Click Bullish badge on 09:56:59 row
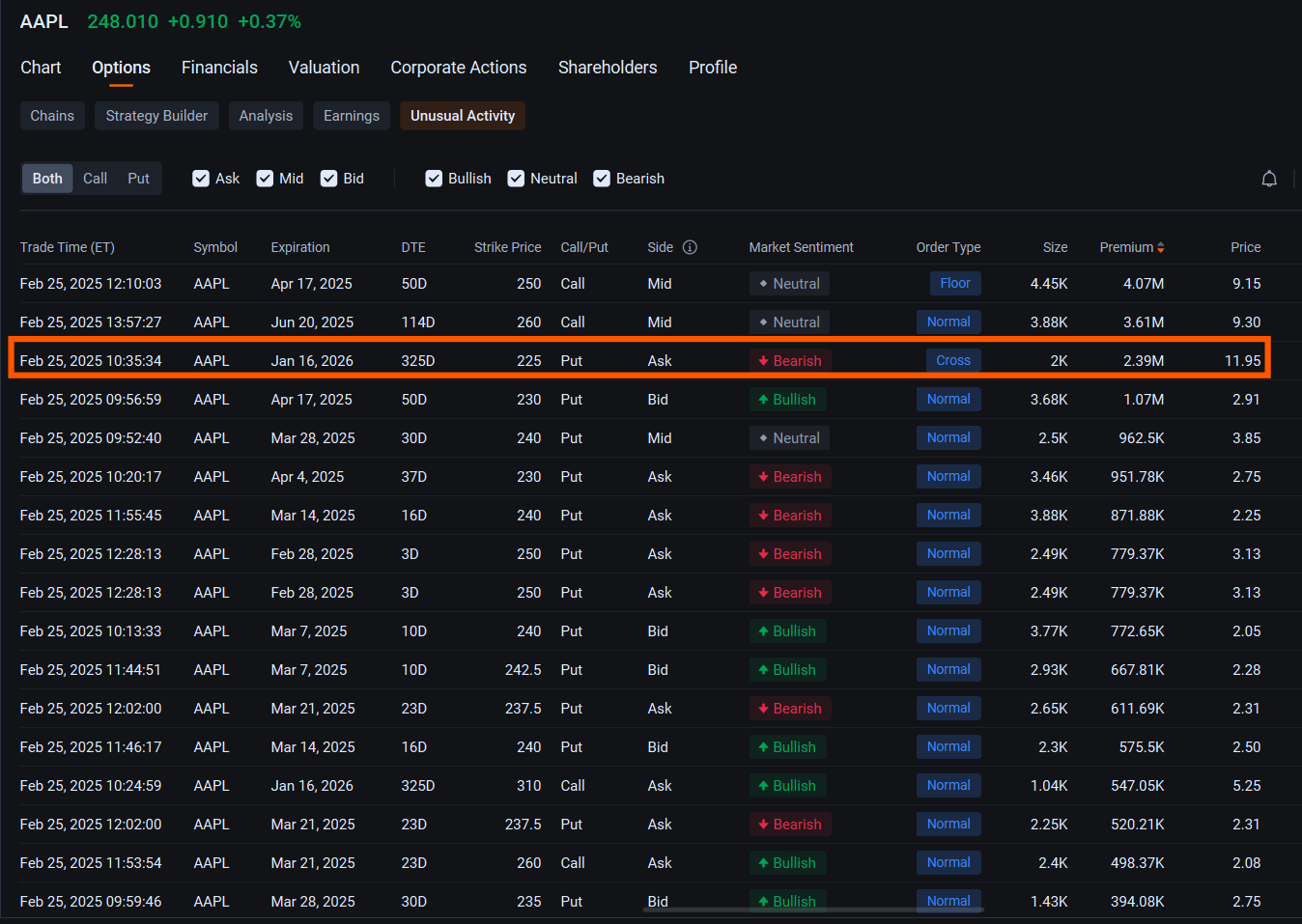1302x924 pixels. point(786,400)
